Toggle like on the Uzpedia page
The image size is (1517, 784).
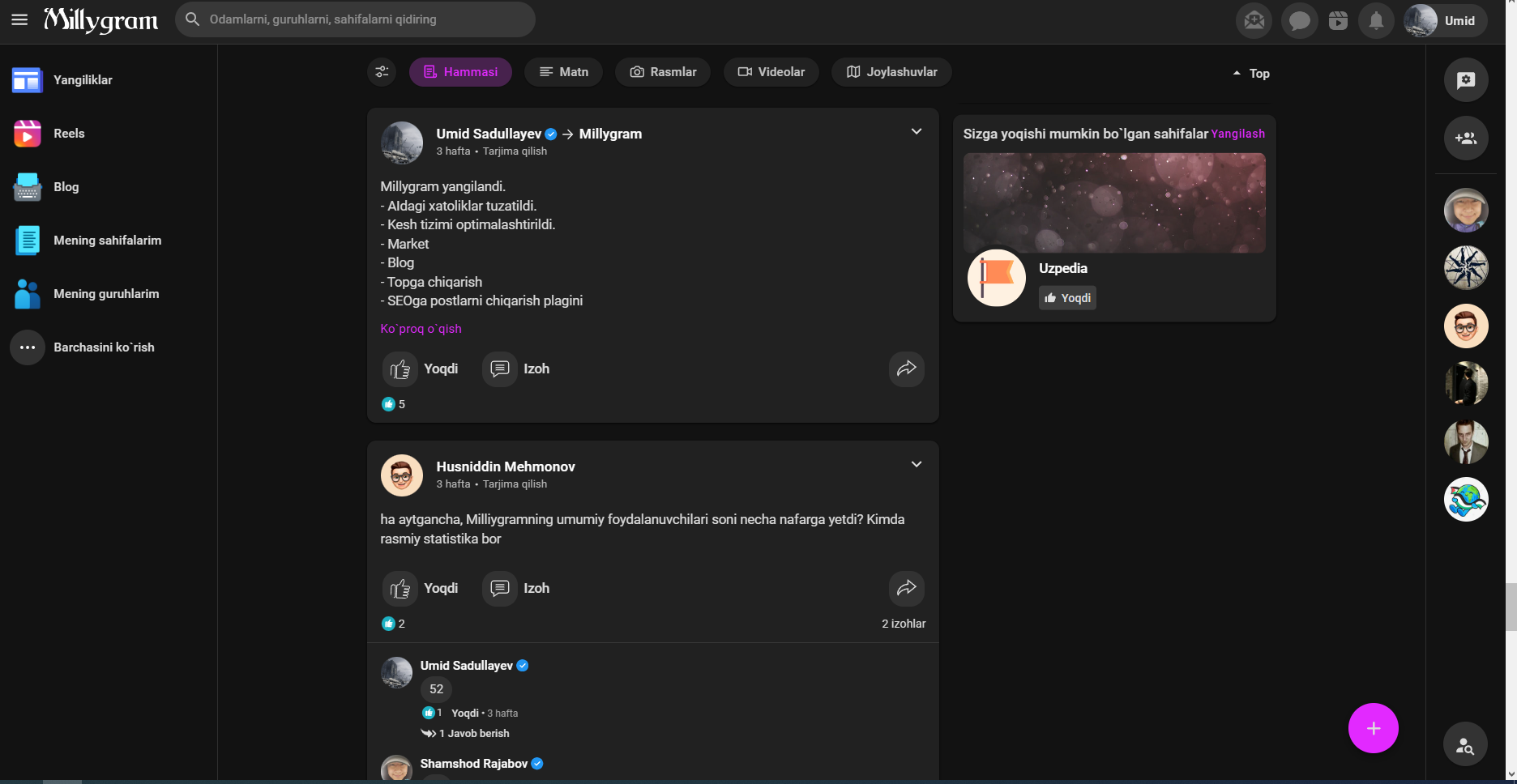tap(1067, 298)
